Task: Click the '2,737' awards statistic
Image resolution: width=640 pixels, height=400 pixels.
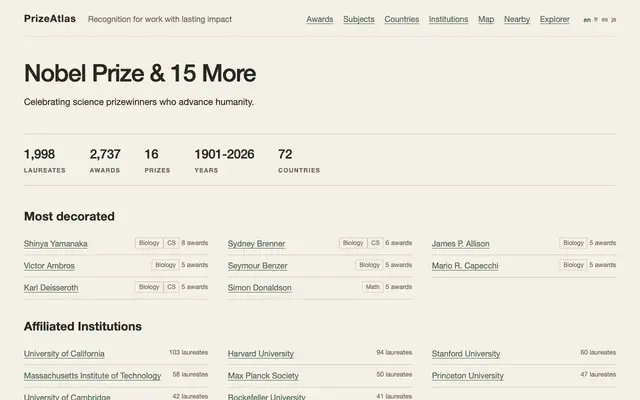Action: (105, 154)
